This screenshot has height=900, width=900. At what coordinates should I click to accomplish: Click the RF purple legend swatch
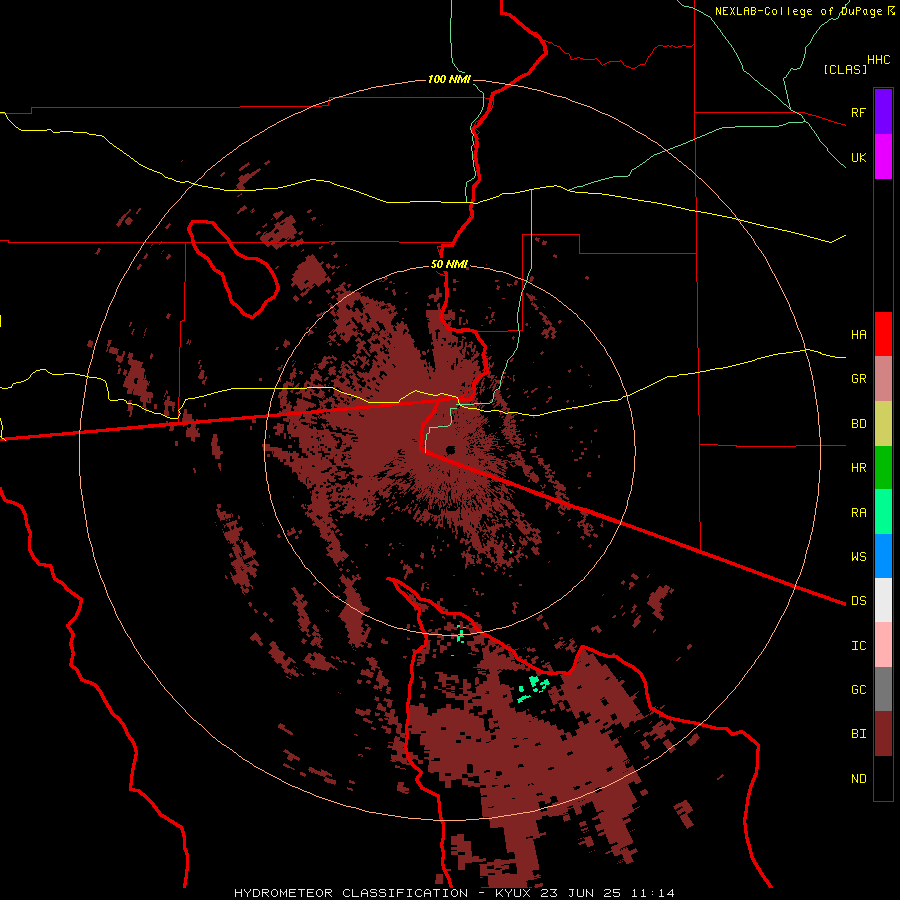click(x=883, y=112)
